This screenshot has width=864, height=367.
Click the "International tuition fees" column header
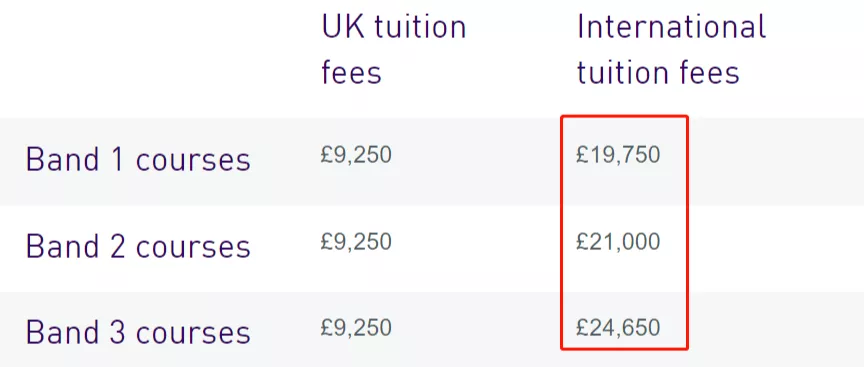coord(671,50)
